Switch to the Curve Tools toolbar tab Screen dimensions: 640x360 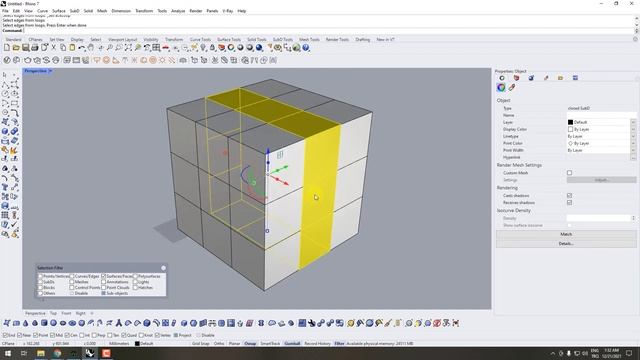(200, 40)
